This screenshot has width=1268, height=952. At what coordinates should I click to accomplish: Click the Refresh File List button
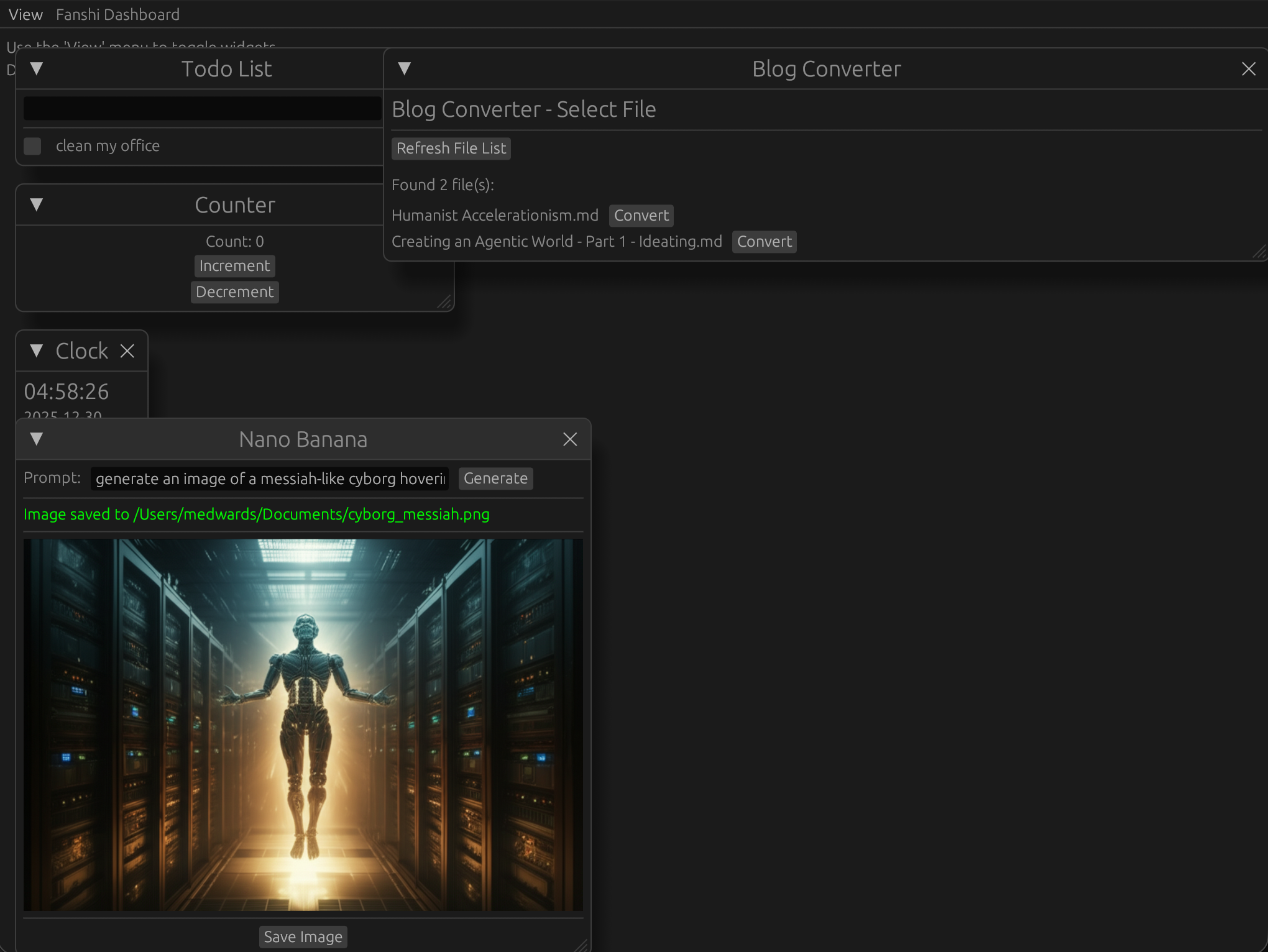coord(451,148)
